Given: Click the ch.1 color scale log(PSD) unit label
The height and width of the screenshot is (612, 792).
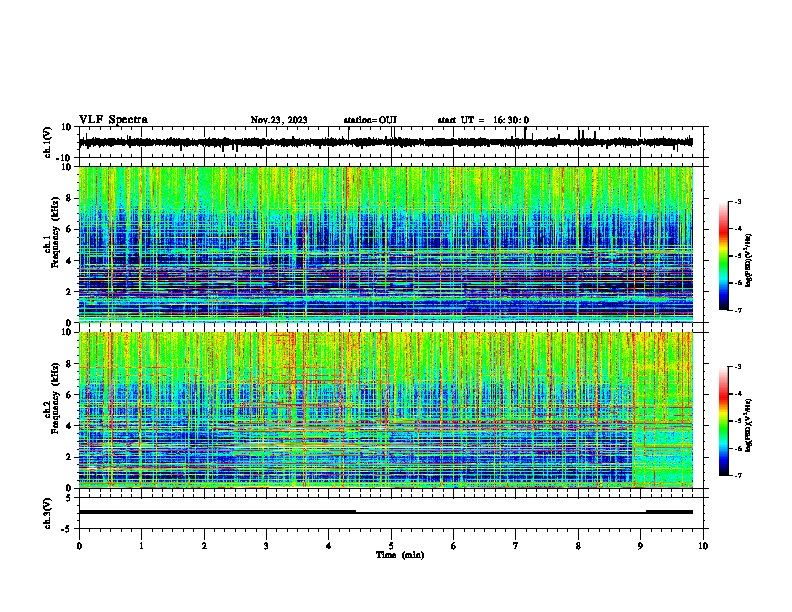Looking at the screenshot, I should coord(748,260).
